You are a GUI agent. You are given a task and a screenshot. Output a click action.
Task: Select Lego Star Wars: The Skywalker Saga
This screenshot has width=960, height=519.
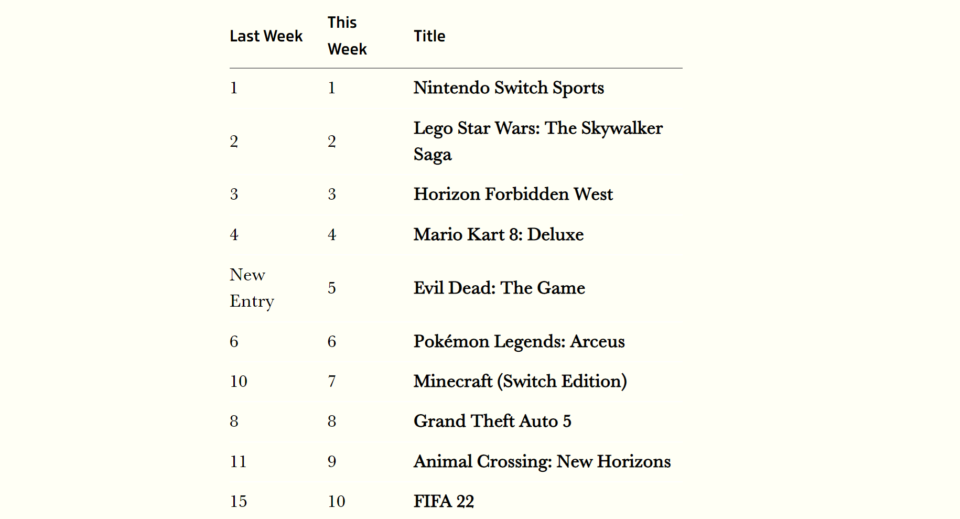coord(538,141)
